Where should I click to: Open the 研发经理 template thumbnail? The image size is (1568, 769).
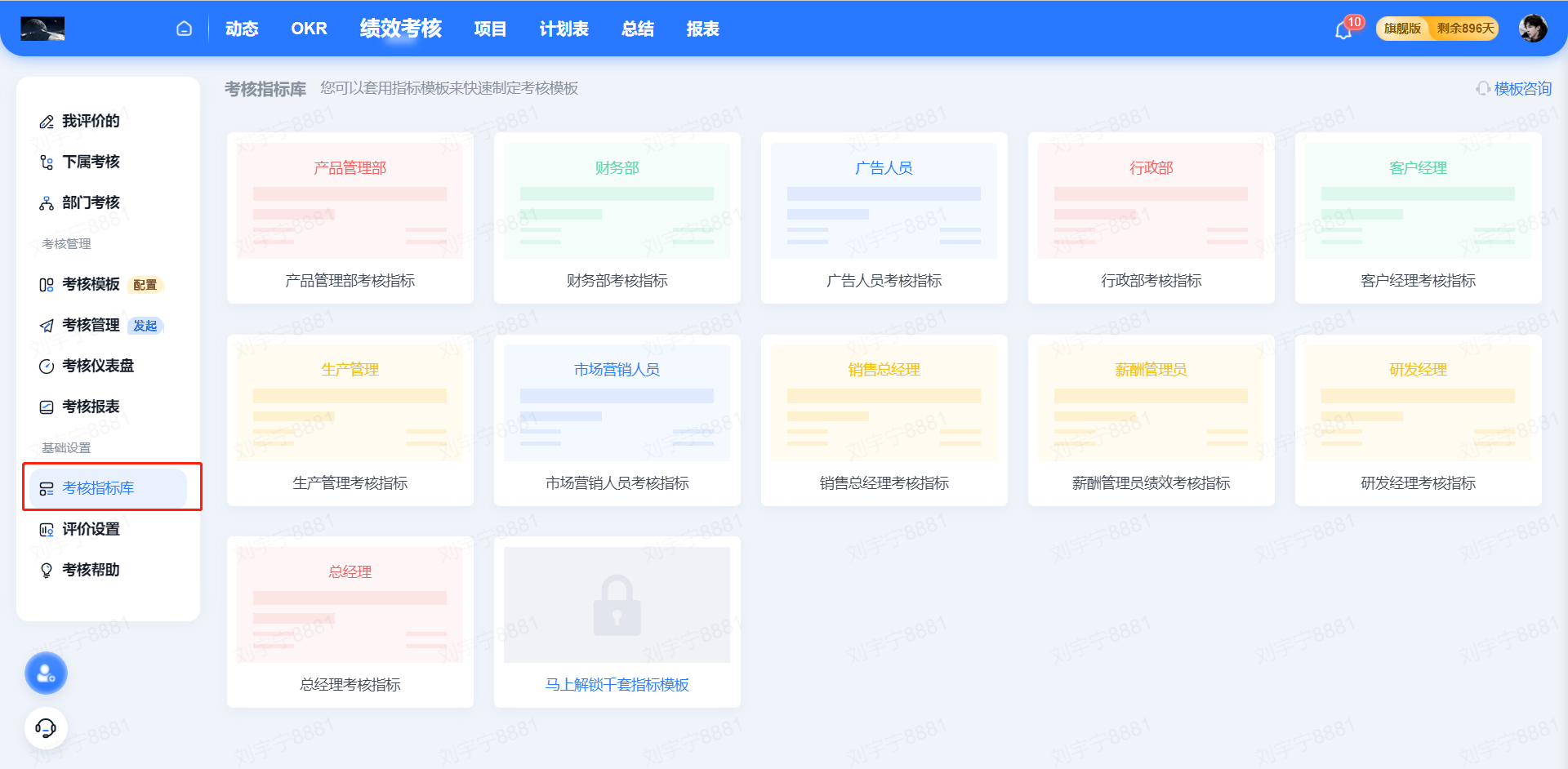pos(1418,402)
